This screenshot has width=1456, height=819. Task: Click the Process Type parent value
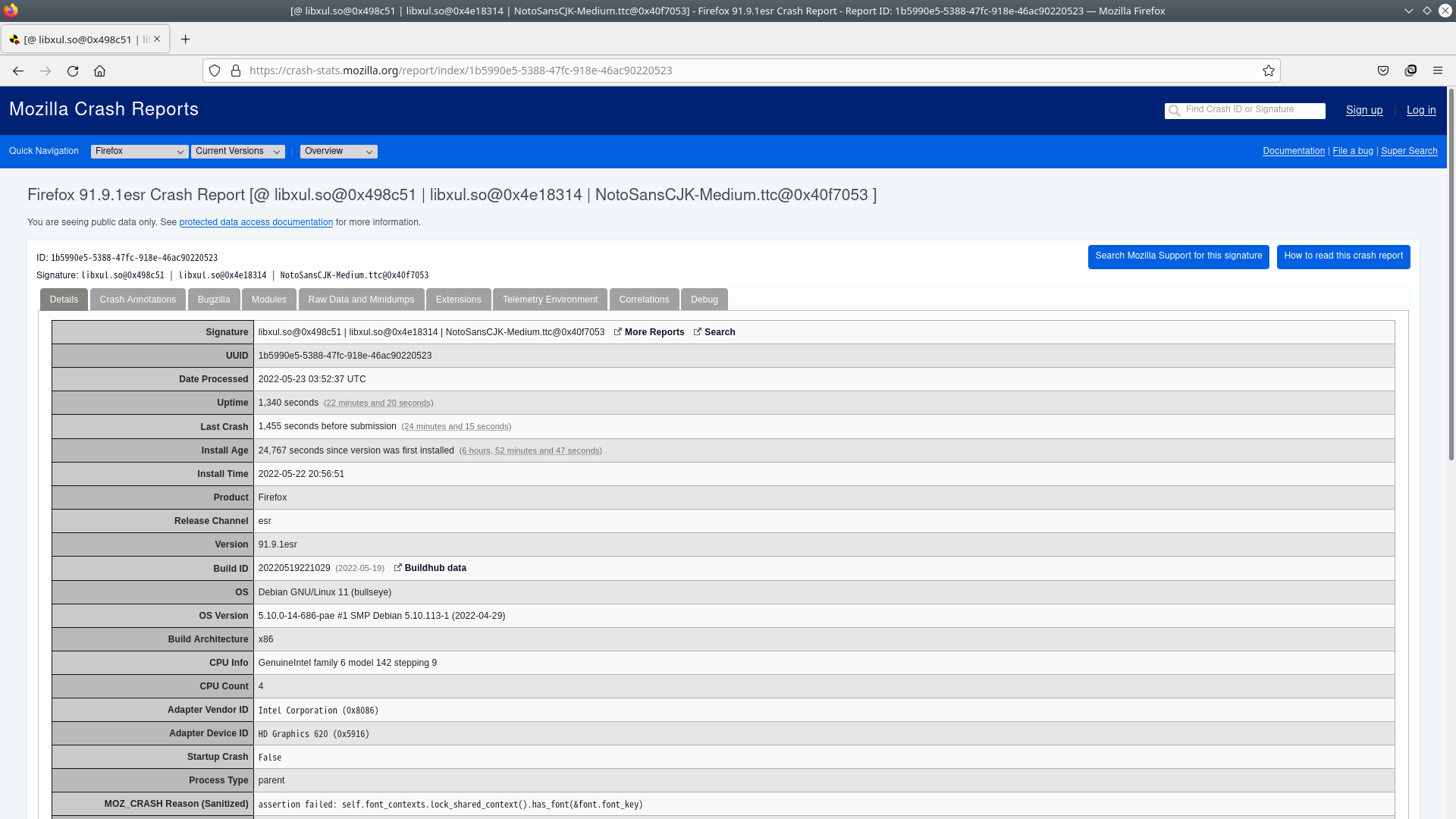pyautogui.click(x=271, y=780)
